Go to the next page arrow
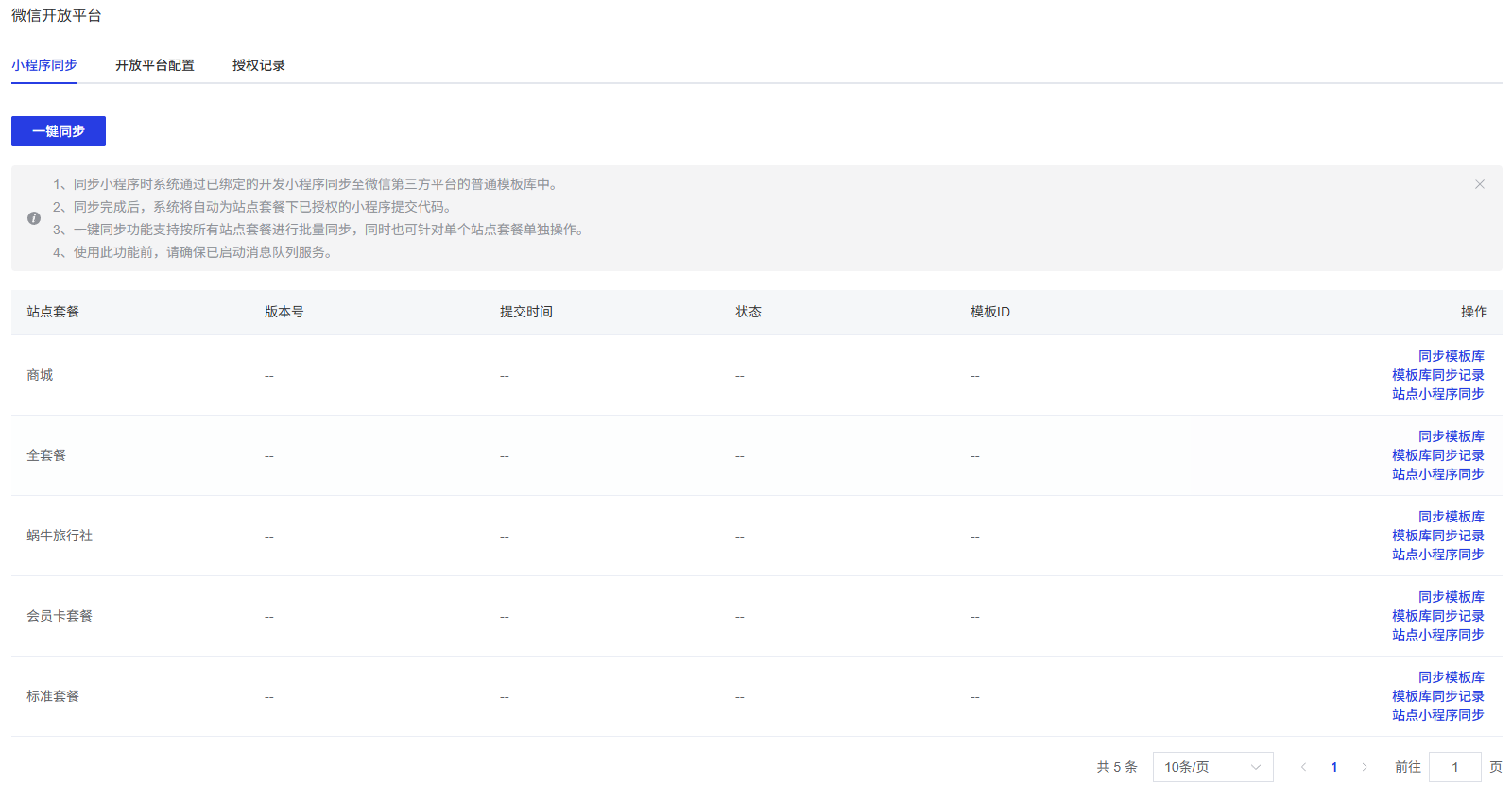 (1364, 767)
